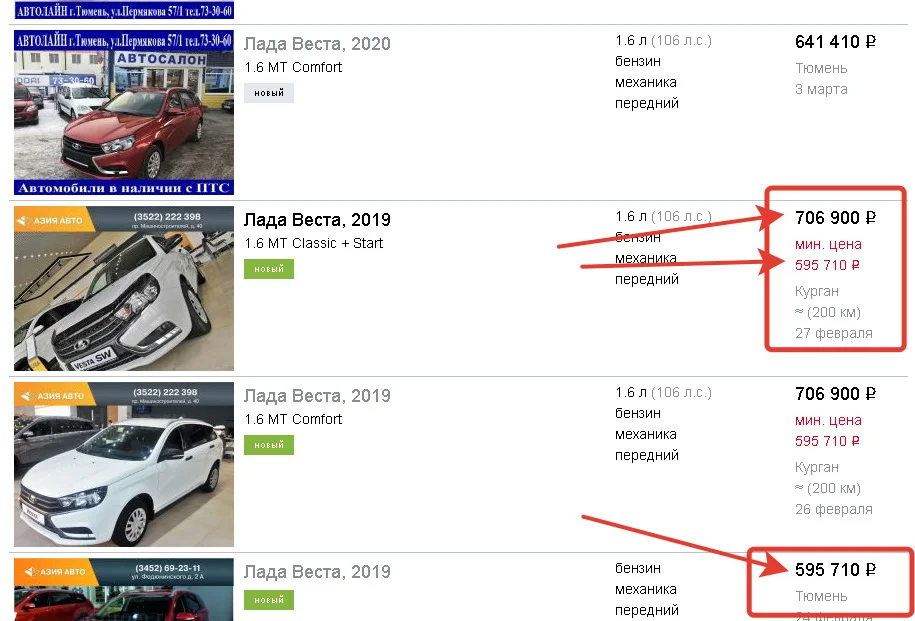Click 706 900 ₽ in Classic + Start listing
The image size is (915, 621).
835,218
